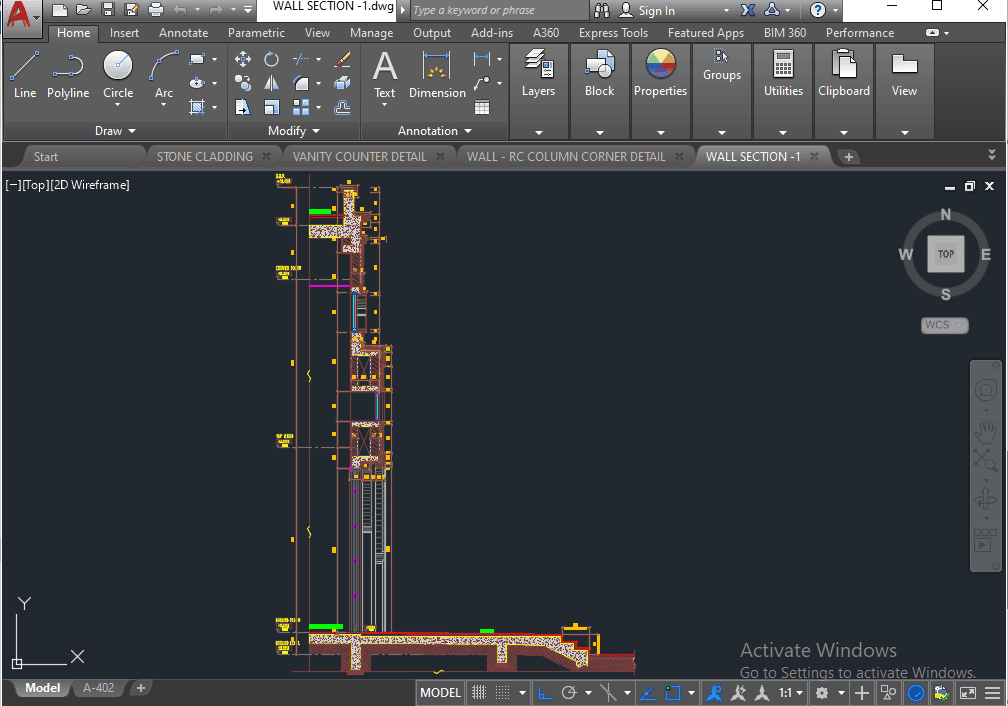
Task: Toggle grid display in status bar
Action: 479,693
